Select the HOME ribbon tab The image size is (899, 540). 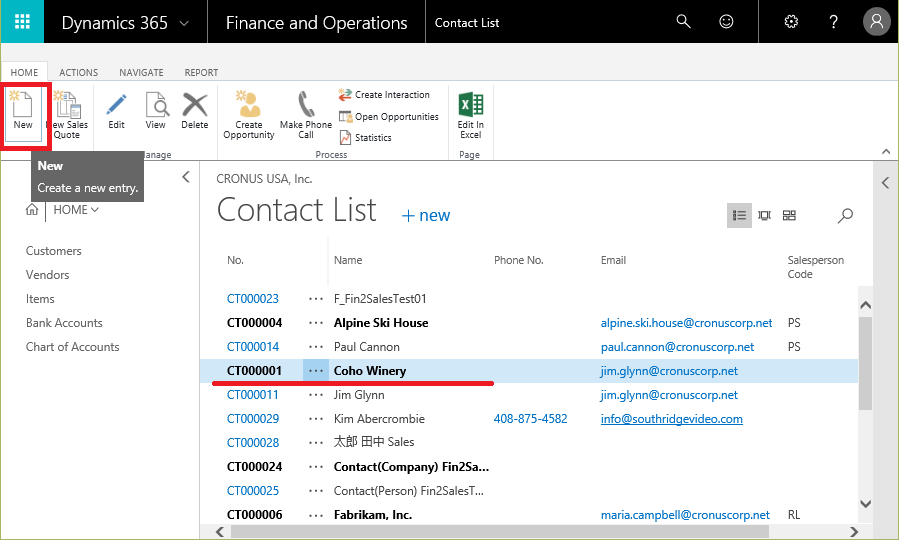coord(24,72)
